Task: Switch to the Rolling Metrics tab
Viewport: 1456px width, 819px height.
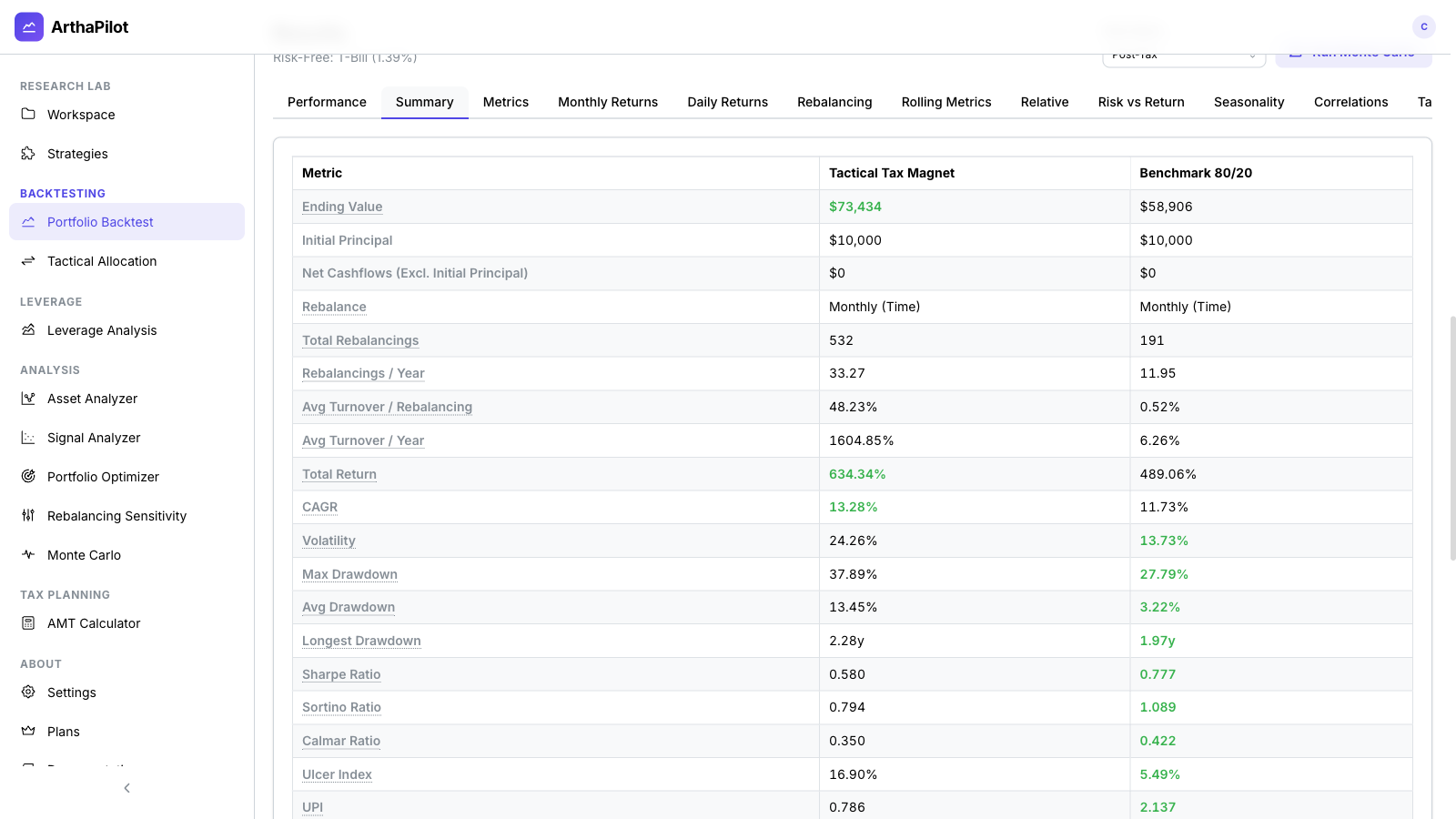Action: pyautogui.click(x=945, y=102)
